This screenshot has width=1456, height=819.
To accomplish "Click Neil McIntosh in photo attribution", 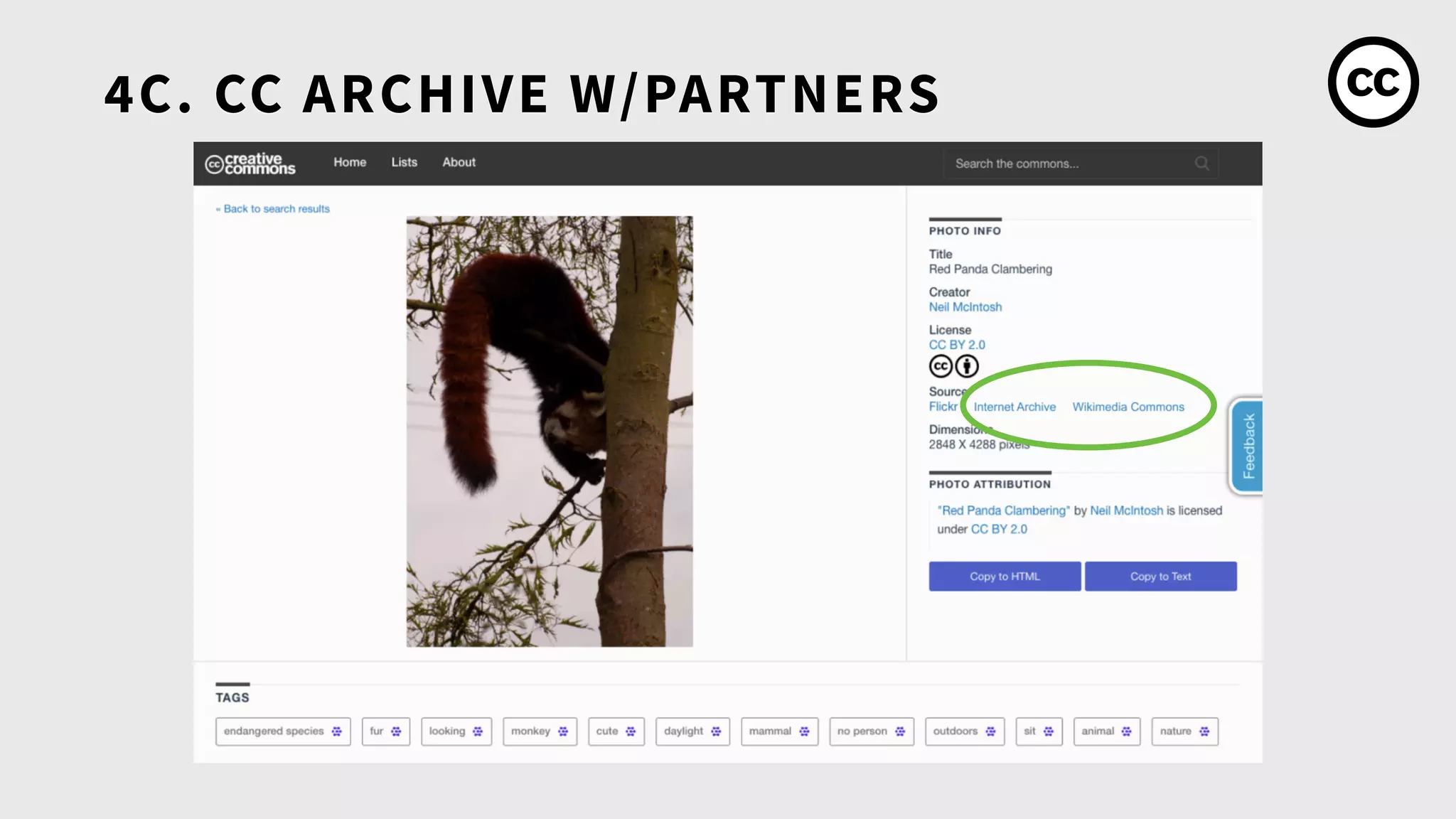I will (1126, 510).
